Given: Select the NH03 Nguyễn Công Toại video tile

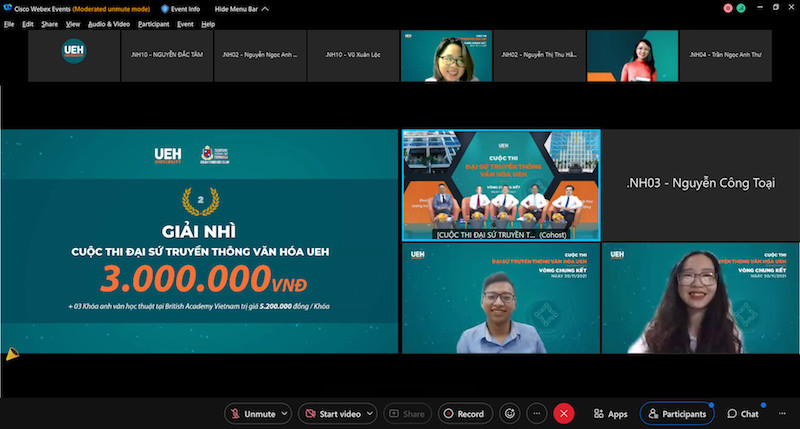Looking at the screenshot, I should [700, 183].
